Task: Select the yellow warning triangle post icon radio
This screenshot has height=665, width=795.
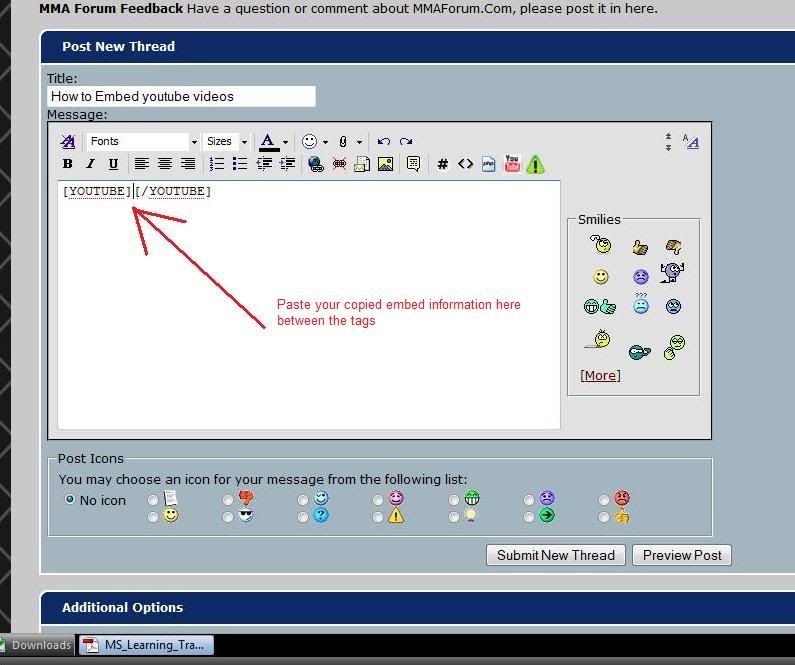Action: [x=378, y=517]
